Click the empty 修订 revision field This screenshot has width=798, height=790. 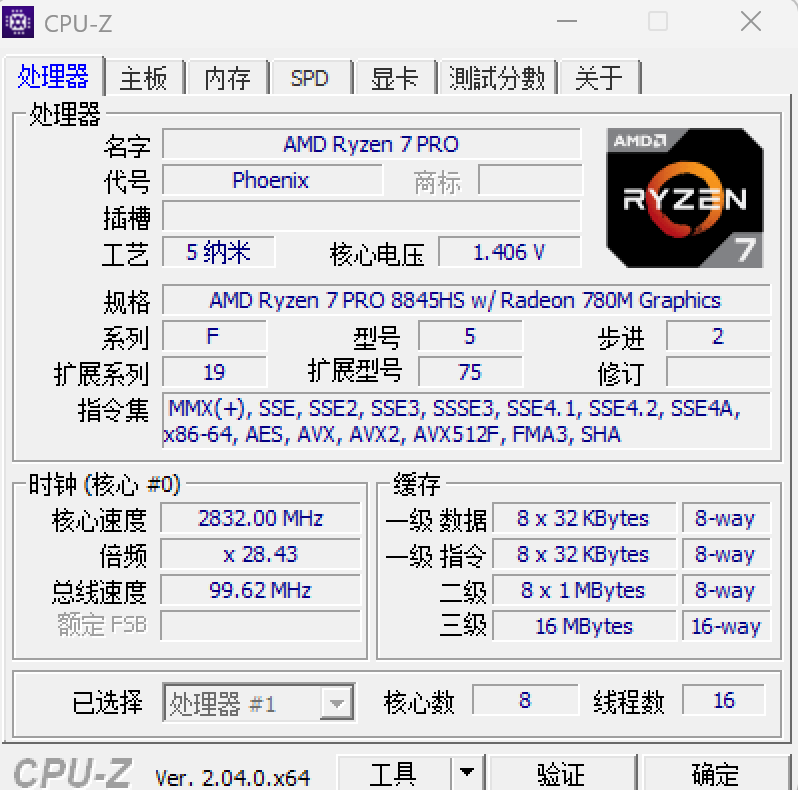click(718, 372)
